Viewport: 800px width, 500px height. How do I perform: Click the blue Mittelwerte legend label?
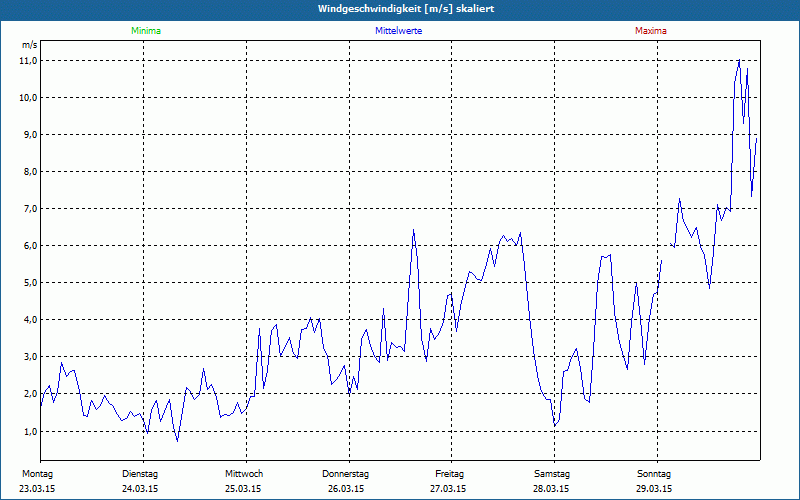[x=398, y=31]
